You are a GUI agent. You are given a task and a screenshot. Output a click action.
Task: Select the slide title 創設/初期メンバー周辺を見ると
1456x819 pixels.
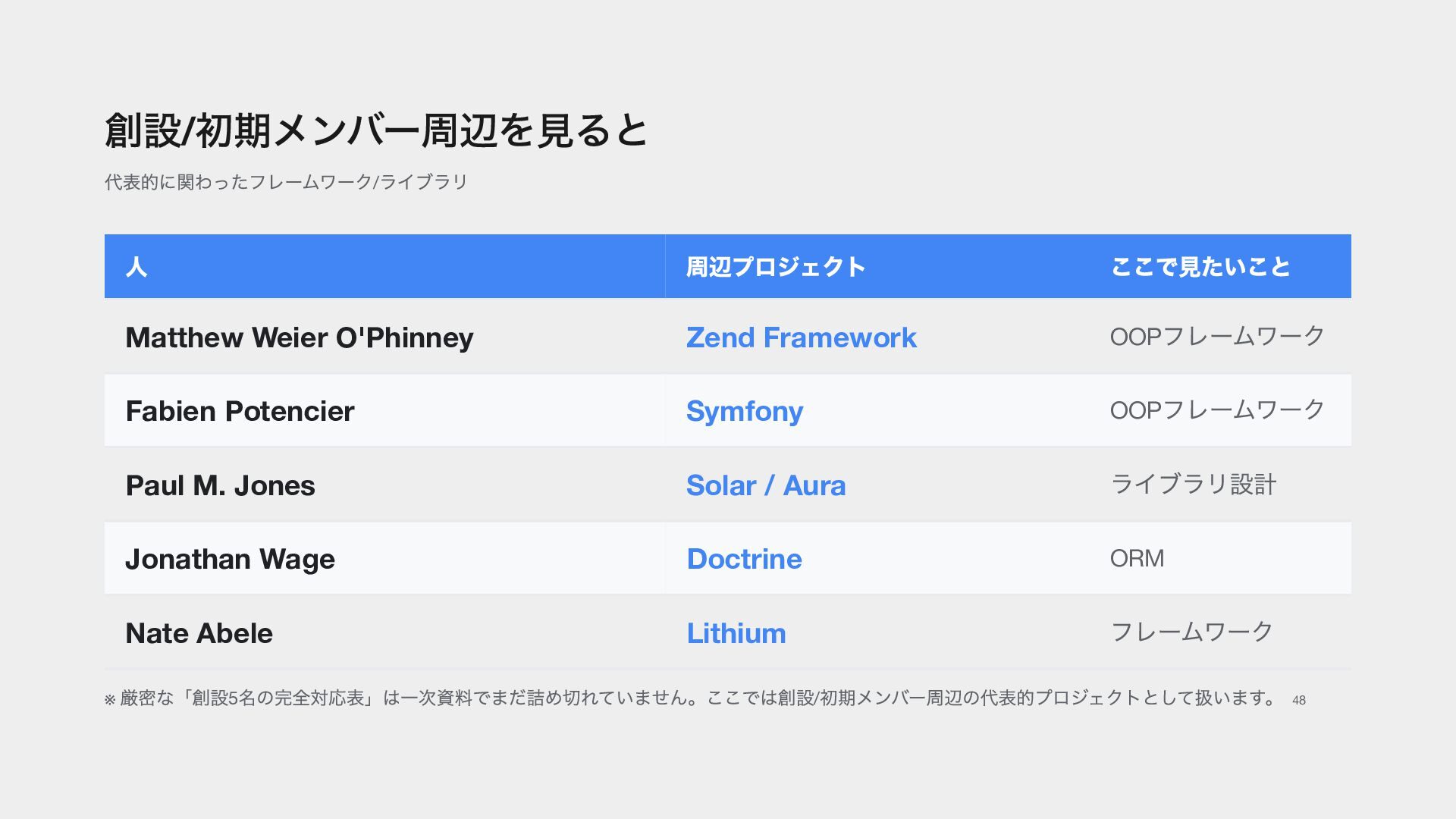pyautogui.click(x=376, y=130)
